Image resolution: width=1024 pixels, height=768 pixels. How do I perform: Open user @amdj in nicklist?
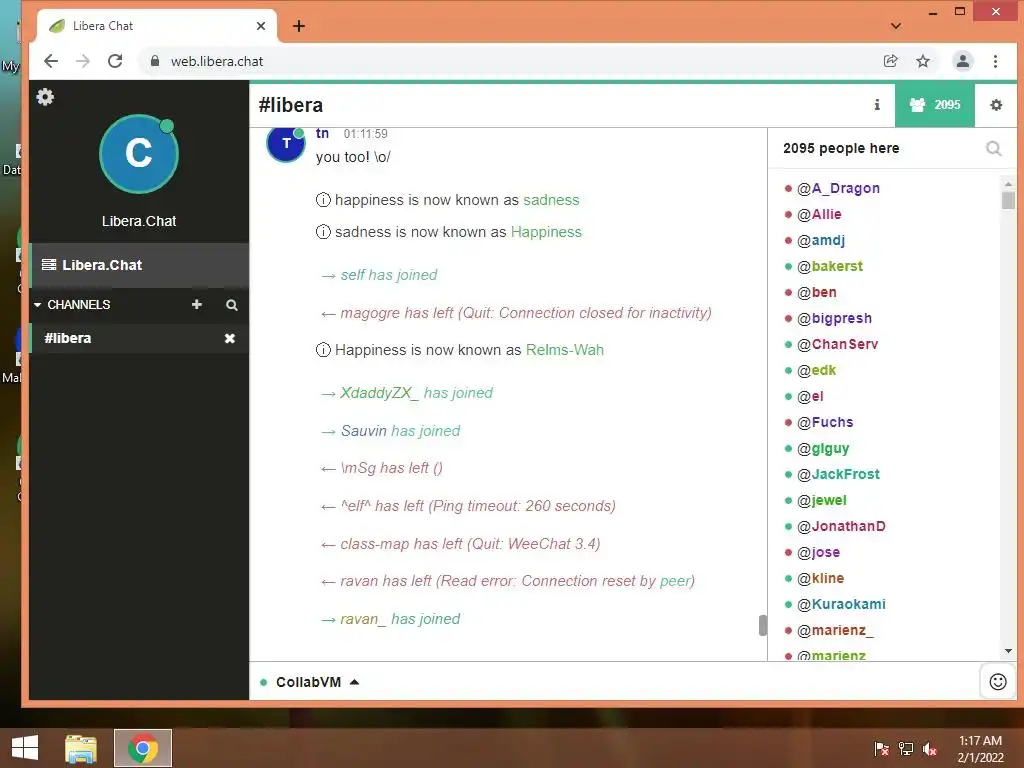[x=821, y=240]
